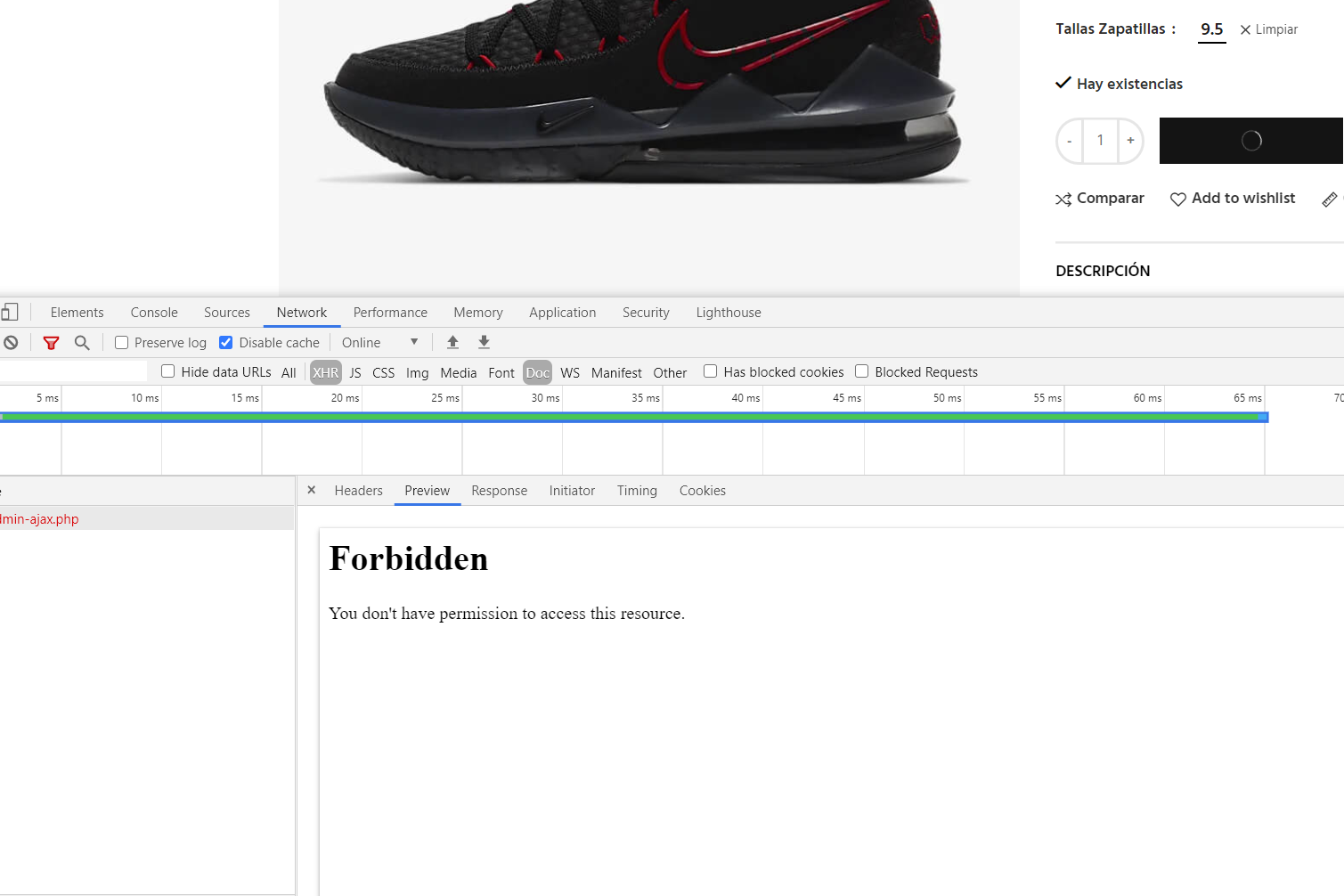Import HAR file with upload arrow
Image resolution: width=1344 pixels, height=896 pixels.
(x=452, y=342)
